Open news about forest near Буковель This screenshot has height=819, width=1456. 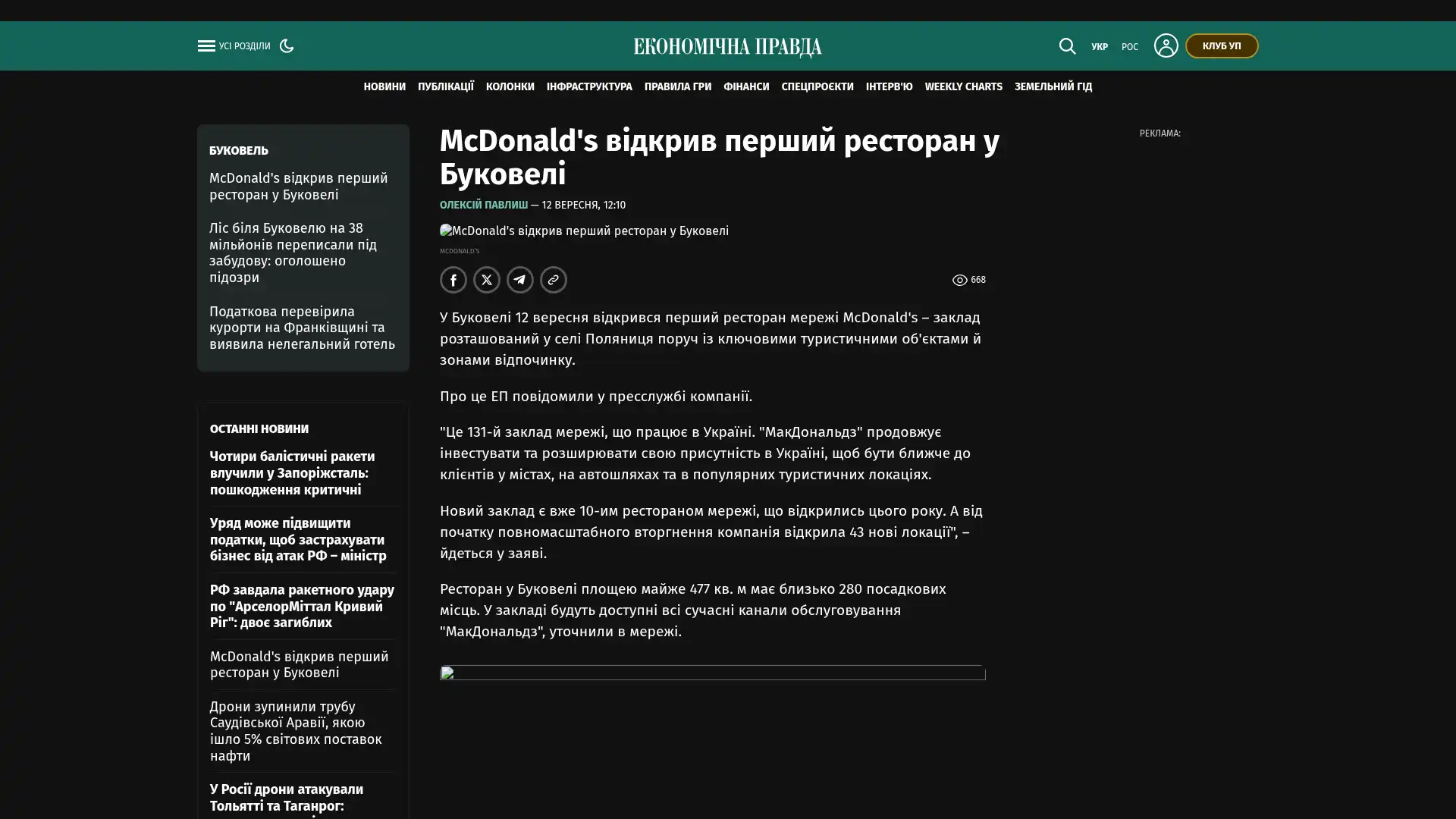[x=293, y=253]
